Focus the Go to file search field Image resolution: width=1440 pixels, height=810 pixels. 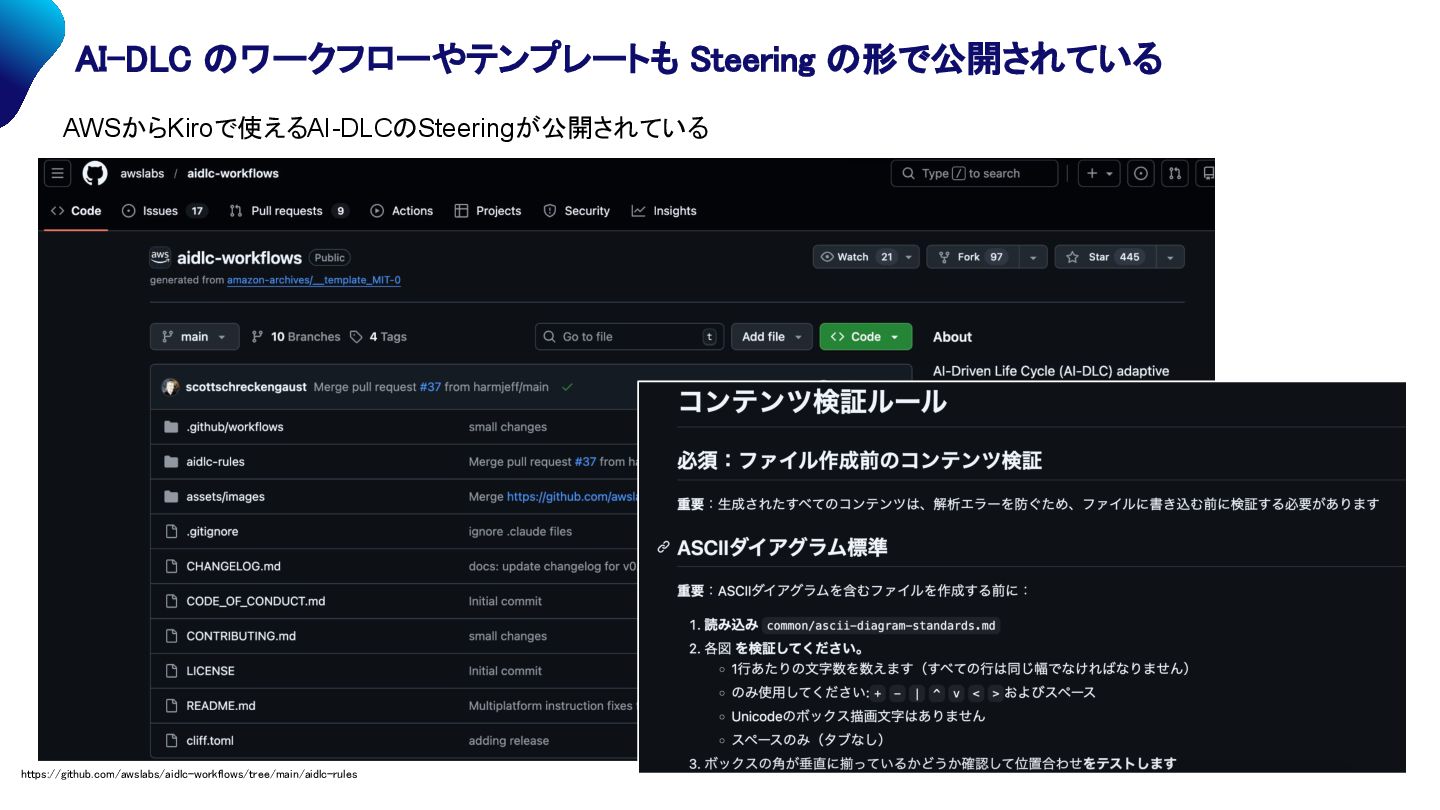click(629, 337)
